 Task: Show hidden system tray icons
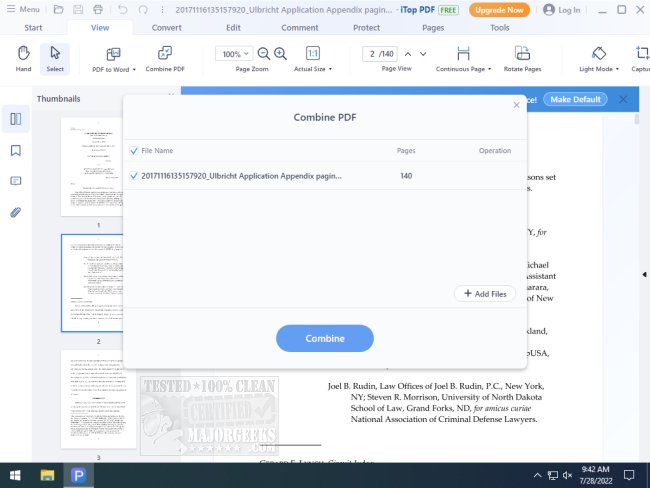pos(537,475)
